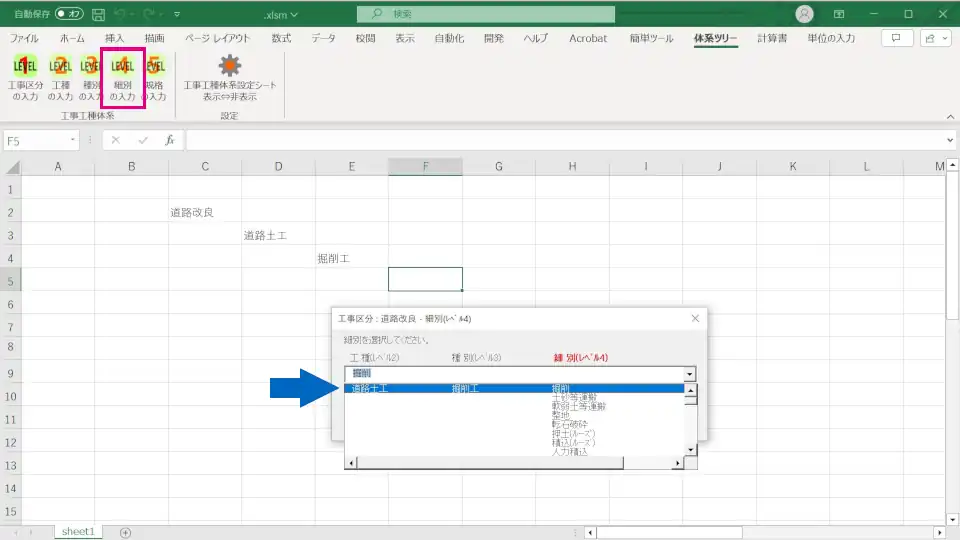
Task: Select column F header
Action: [426, 167]
